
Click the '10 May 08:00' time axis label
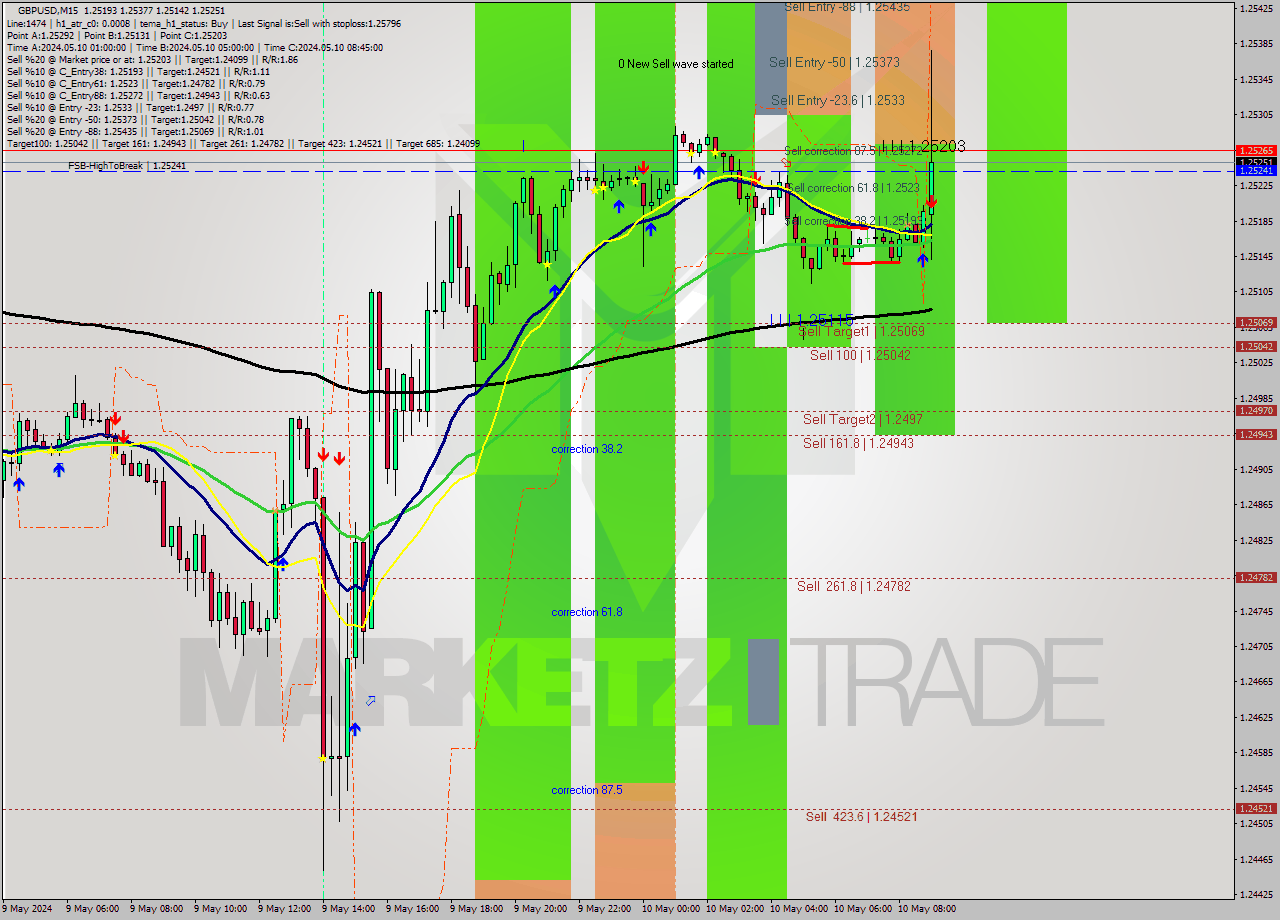(x=926, y=909)
